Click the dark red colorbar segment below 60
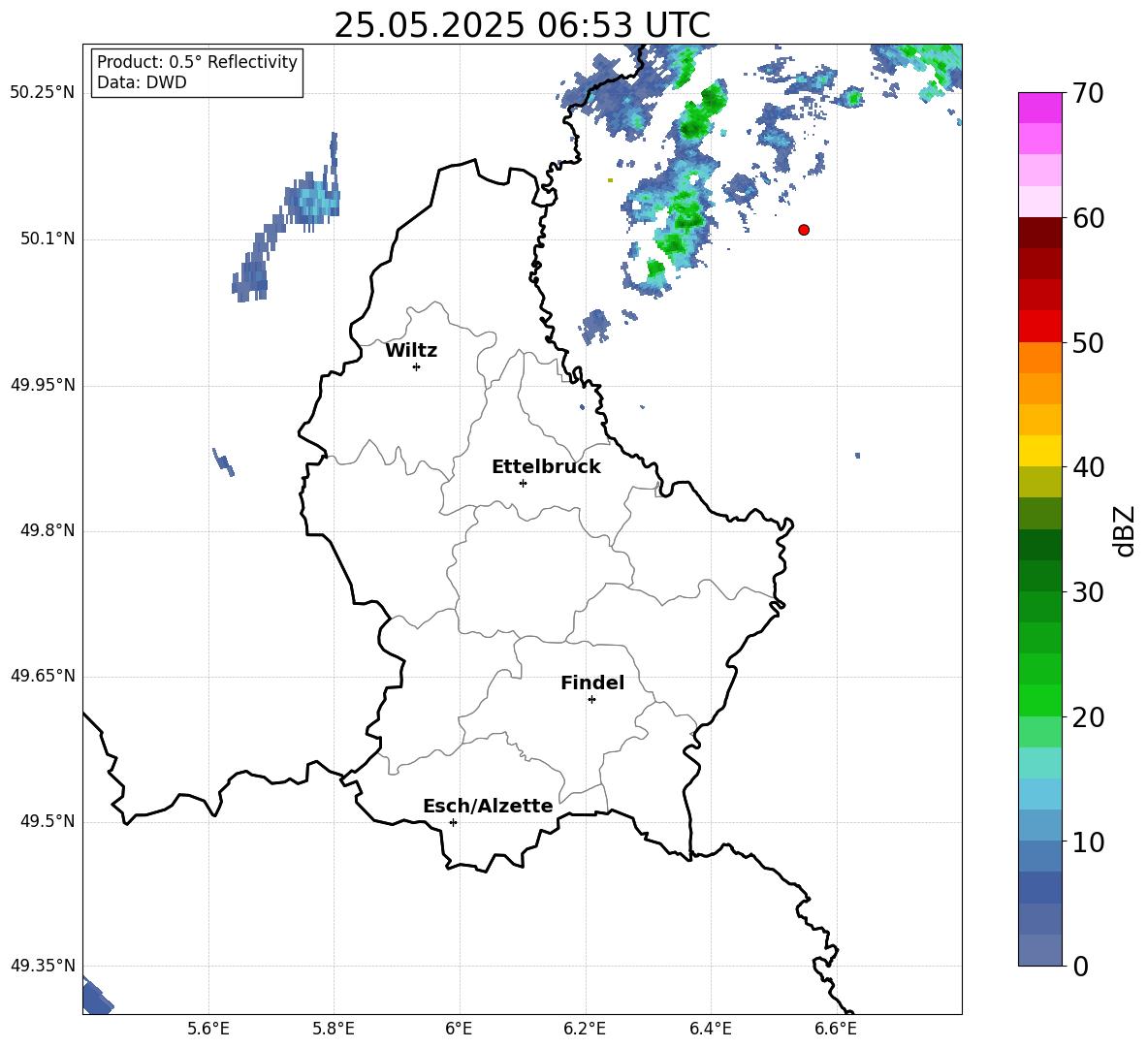 (x=1039, y=233)
